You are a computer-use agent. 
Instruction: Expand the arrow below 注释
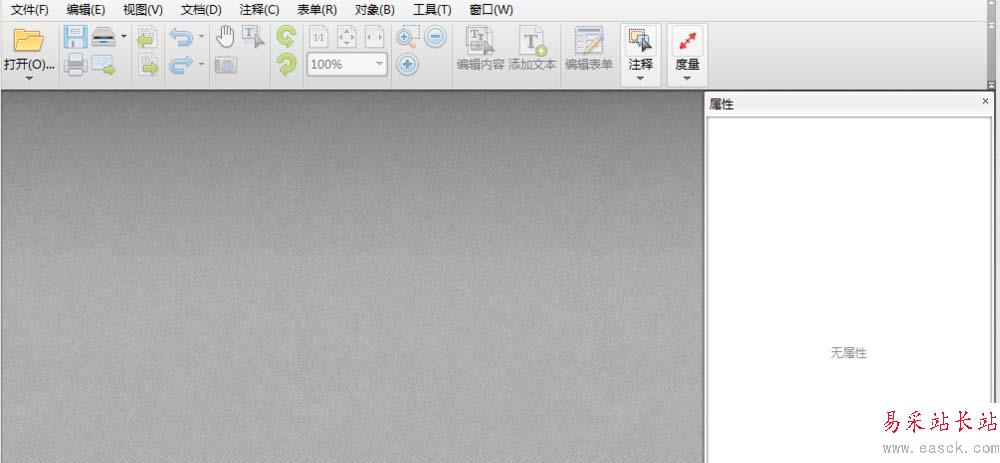pyautogui.click(x=640, y=78)
